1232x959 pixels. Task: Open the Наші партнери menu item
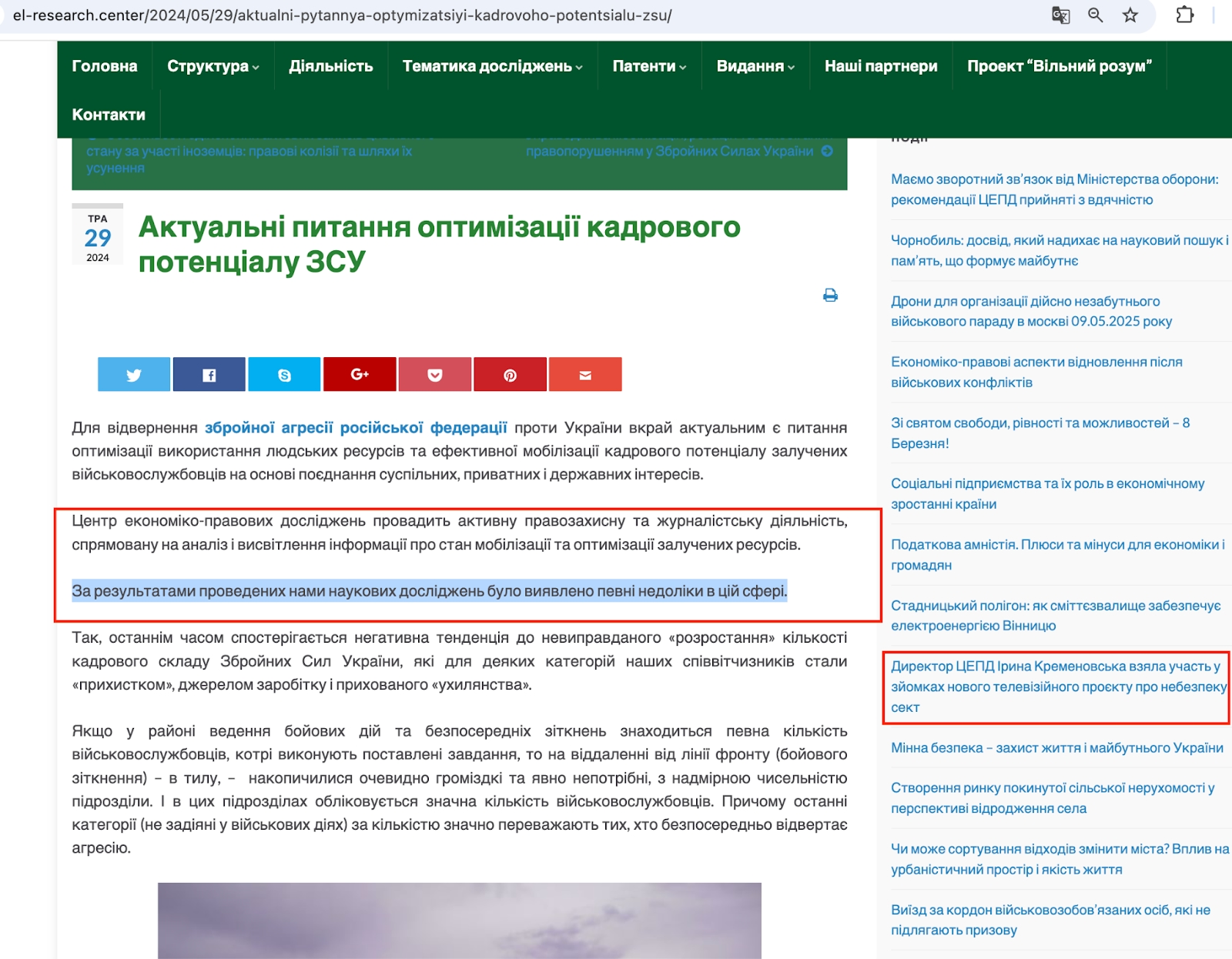(881, 66)
